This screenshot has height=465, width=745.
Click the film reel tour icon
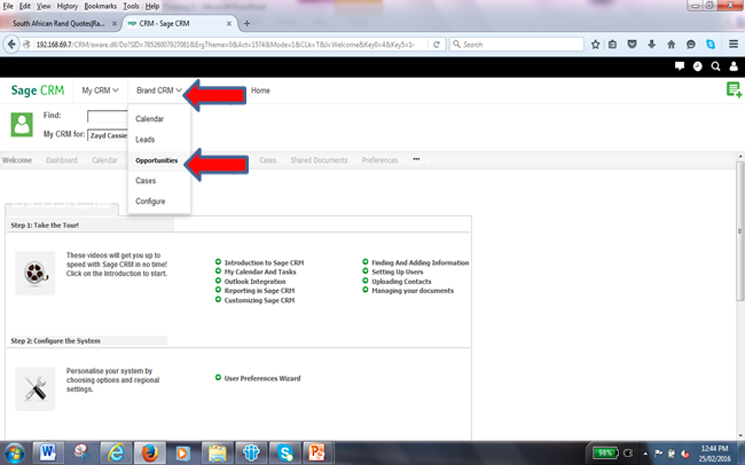point(35,273)
